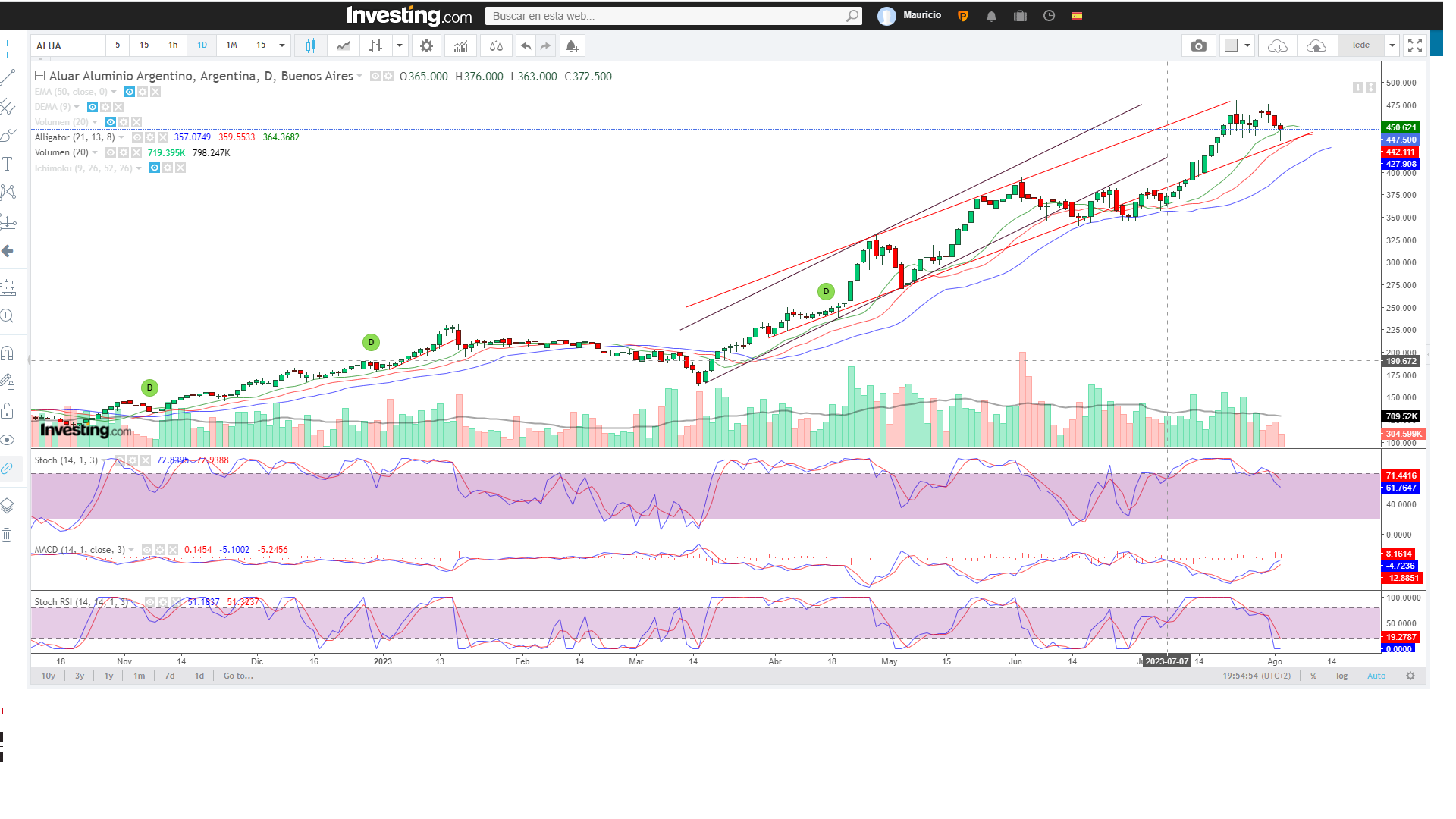Viewport: 1456px width, 819px height.
Task: Enable magnet mode in the left sidebar
Action: click(8, 353)
